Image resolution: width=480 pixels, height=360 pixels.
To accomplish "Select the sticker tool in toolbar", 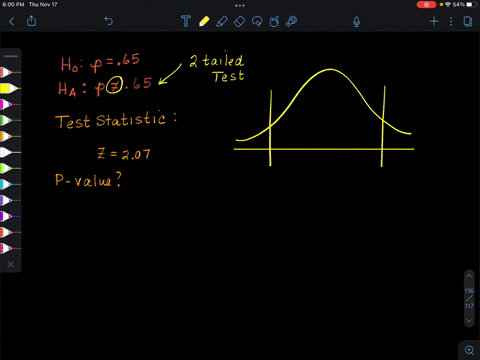I will [x=274, y=21].
